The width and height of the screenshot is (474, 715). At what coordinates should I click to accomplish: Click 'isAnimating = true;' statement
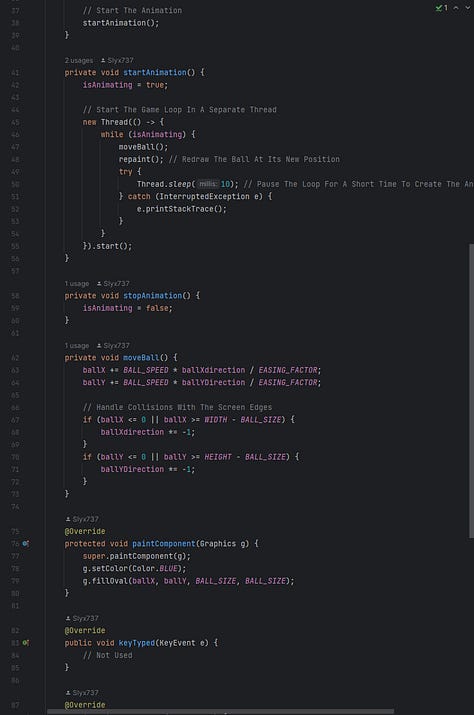click(x=125, y=85)
